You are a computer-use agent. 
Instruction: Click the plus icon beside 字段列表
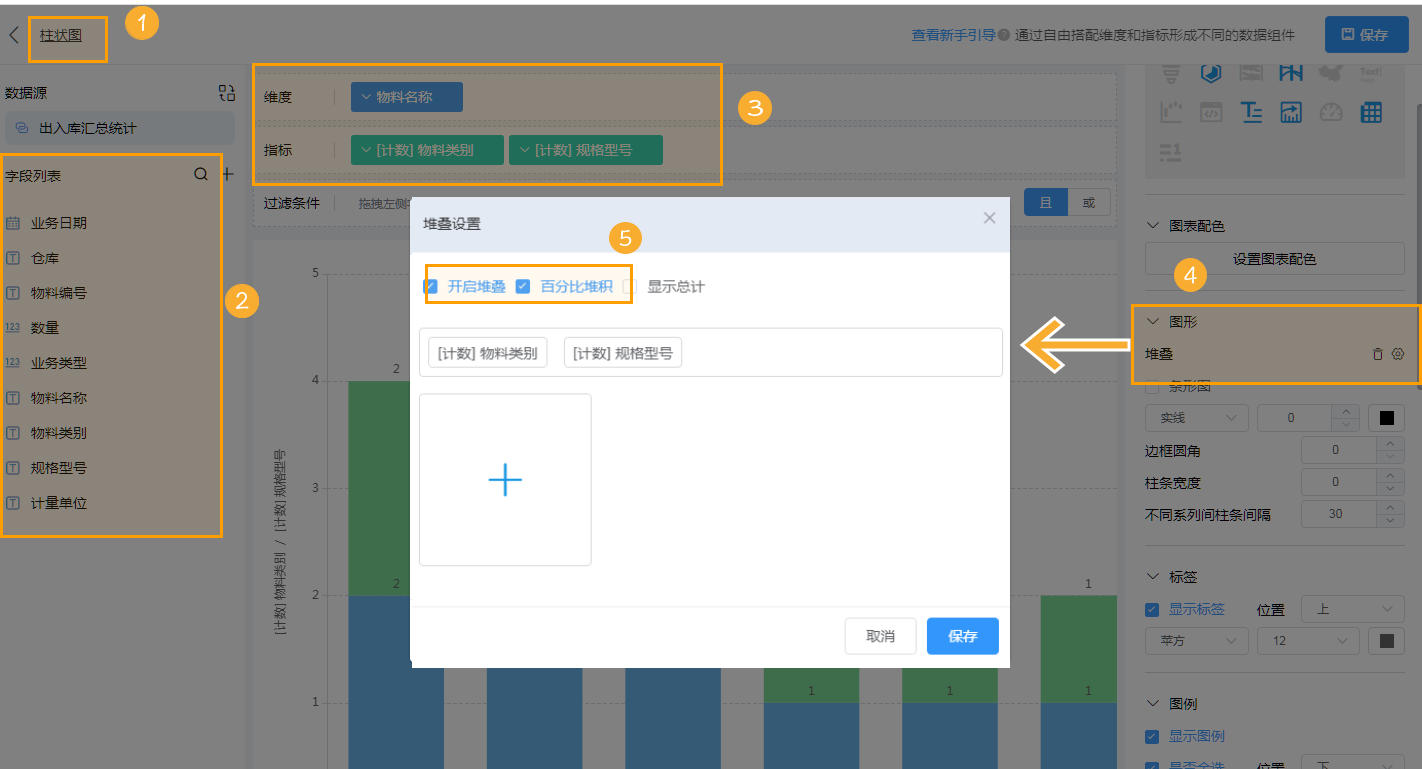[x=227, y=174]
